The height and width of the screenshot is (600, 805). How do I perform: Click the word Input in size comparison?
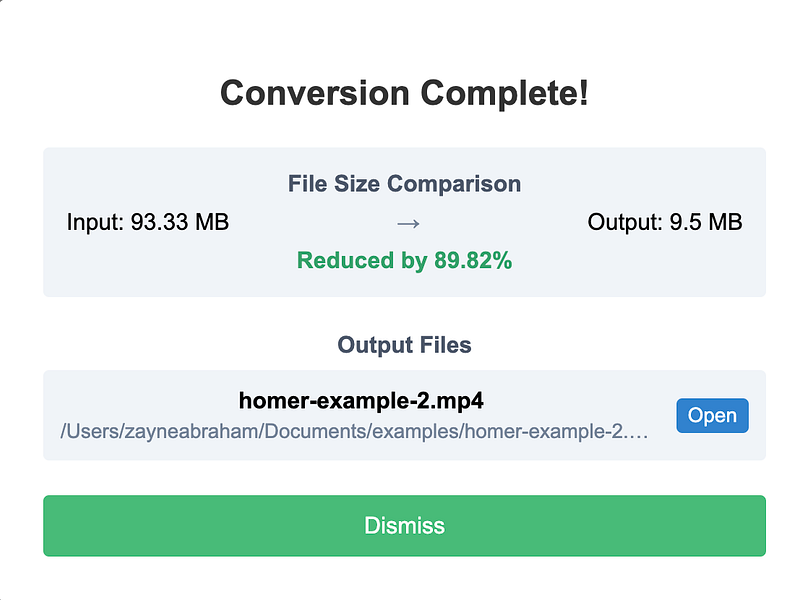pyautogui.click(x=94, y=222)
